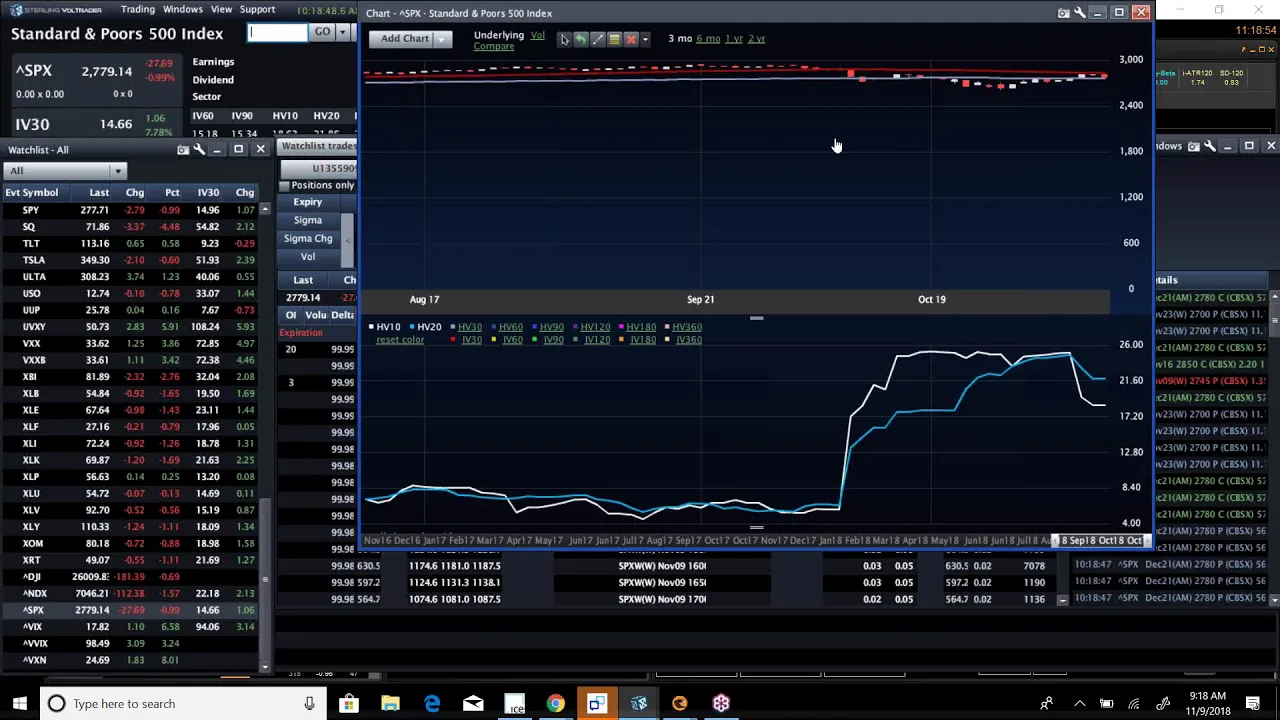Sort watchlist by IV30 column header
1280x720 pixels.
click(x=208, y=192)
